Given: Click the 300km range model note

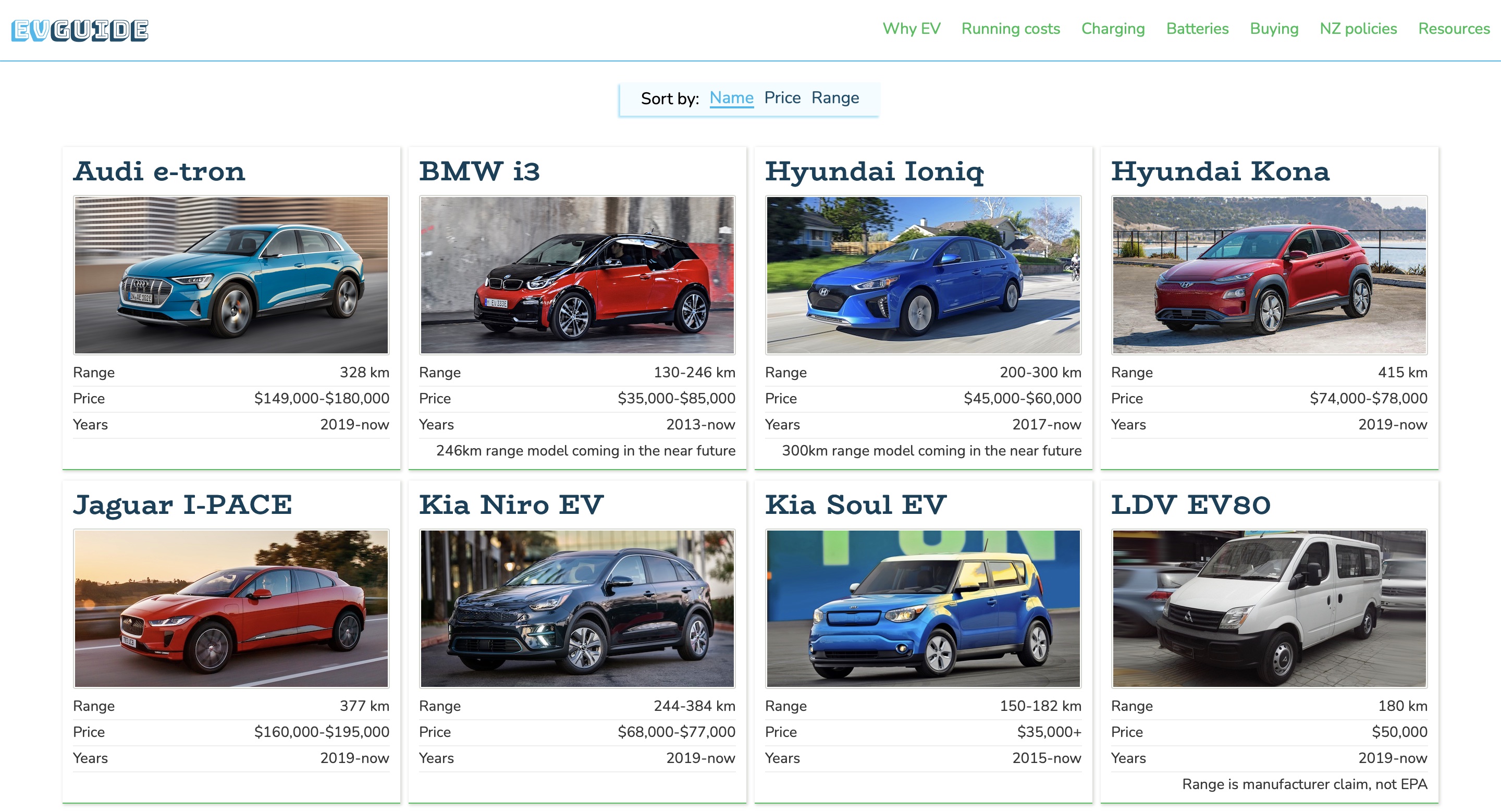Looking at the screenshot, I should (931, 451).
